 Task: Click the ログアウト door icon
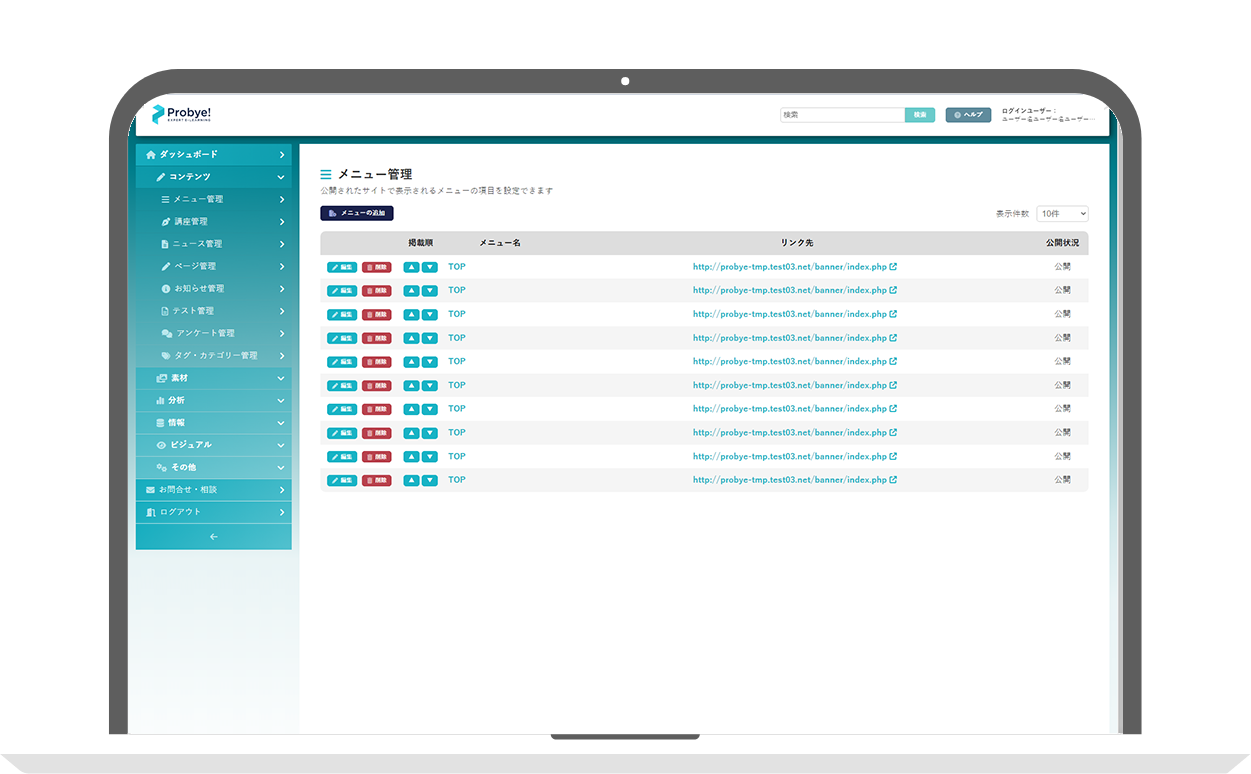(x=151, y=512)
